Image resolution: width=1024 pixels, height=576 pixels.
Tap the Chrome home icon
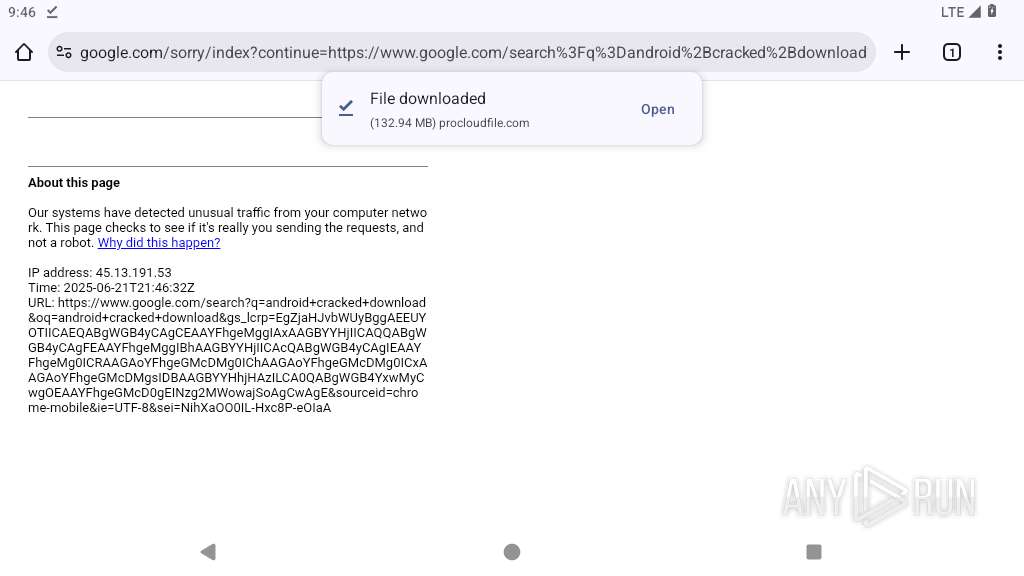click(x=24, y=52)
